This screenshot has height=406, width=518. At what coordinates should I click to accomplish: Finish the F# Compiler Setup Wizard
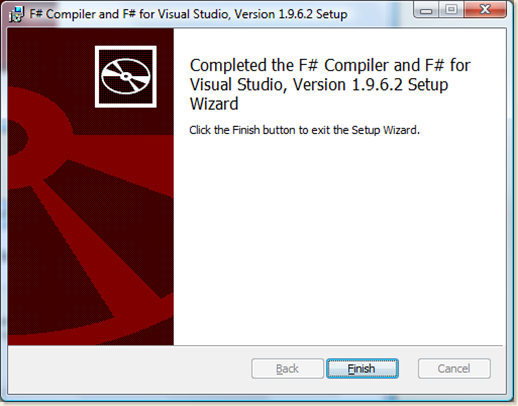click(x=362, y=369)
